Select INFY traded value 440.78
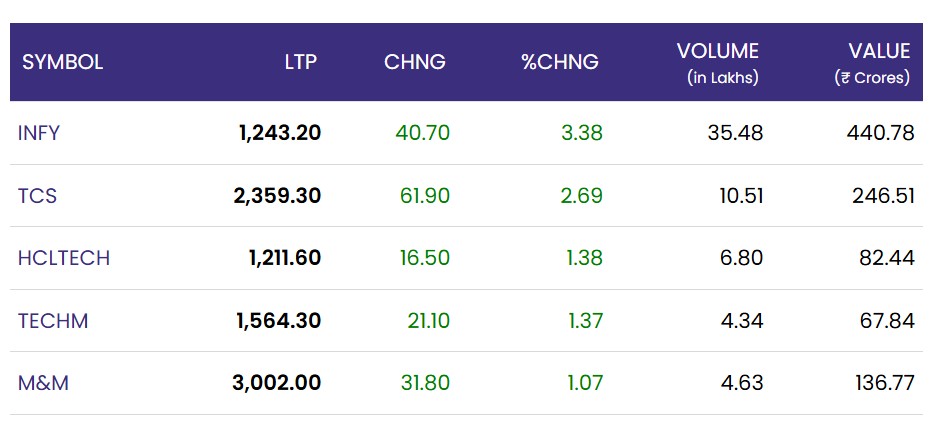933x421 pixels. coord(881,133)
